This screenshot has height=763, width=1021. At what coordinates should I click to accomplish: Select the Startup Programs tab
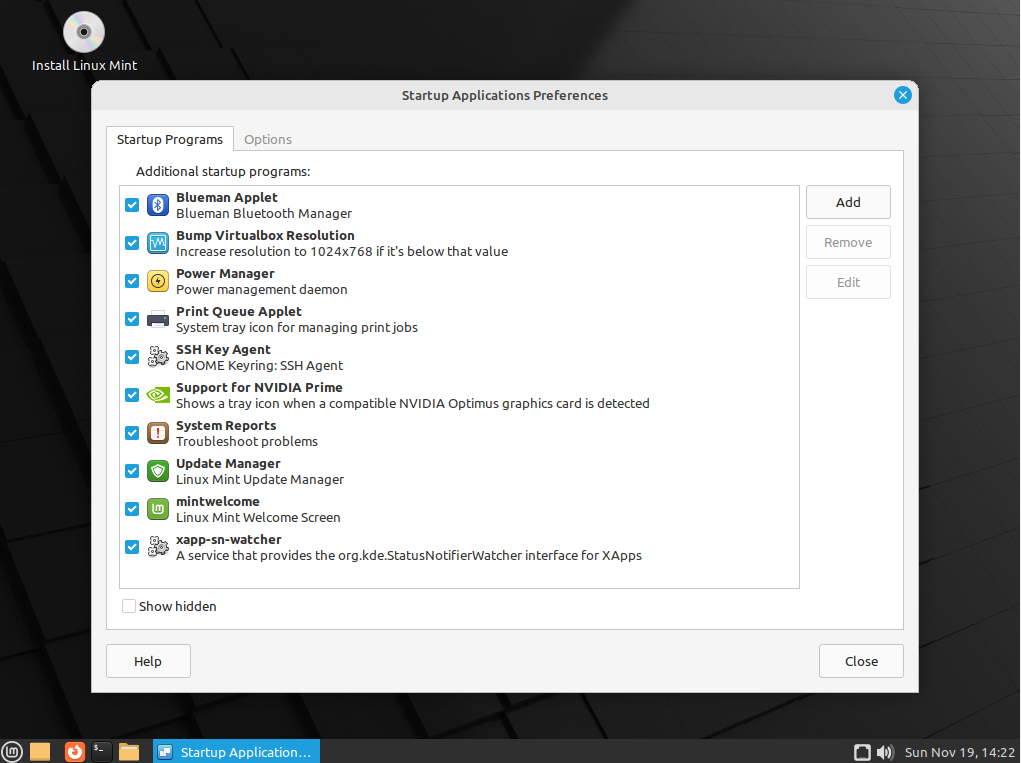click(x=170, y=139)
